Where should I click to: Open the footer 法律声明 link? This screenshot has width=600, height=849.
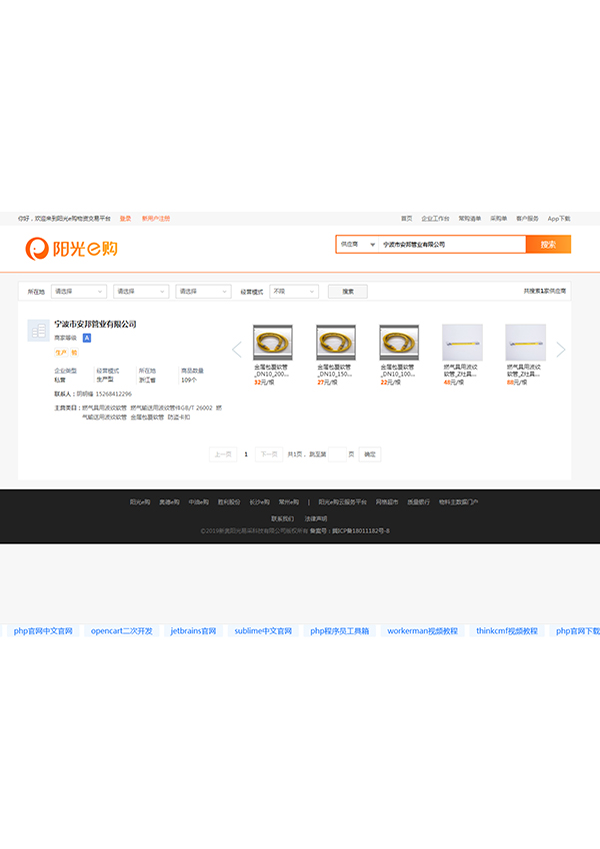pyautogui.click(x=316, y=519)
